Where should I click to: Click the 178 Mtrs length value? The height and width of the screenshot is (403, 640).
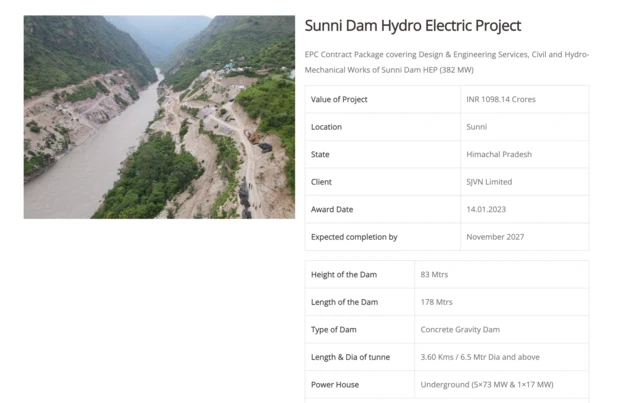(x=437, y=302)
